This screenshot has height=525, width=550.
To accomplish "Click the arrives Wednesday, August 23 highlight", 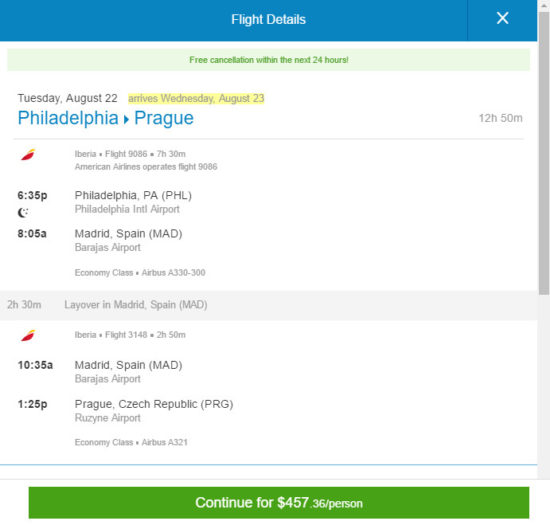I will click(196, 98).
